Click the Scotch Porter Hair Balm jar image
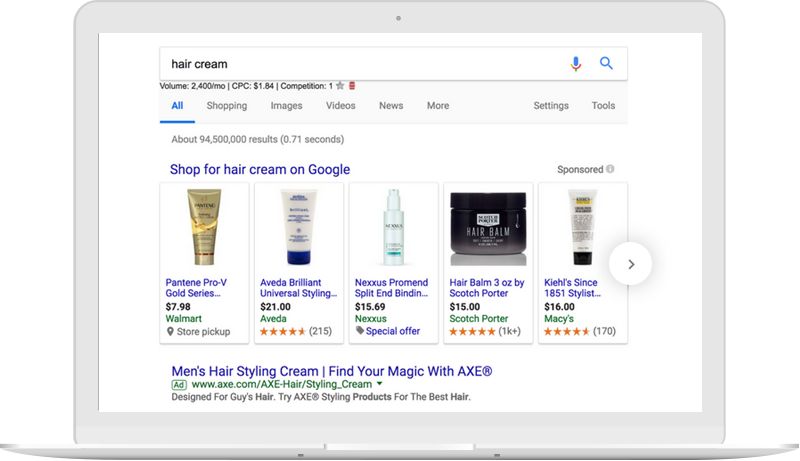 pyautogui.click(x=488, y=228)
